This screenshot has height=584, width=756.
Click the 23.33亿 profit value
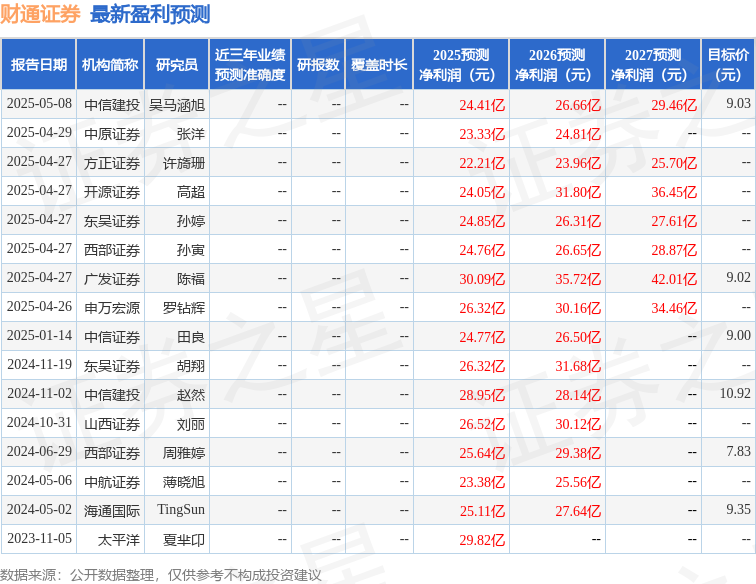click(482, 134)
